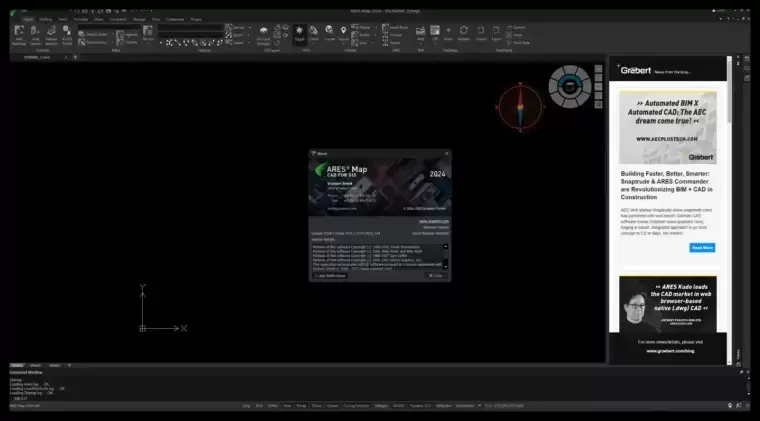The width and height of the screenshot is (760, 421).
Task: Click the Import page icon in ribbon
Action: click(481, 34)
